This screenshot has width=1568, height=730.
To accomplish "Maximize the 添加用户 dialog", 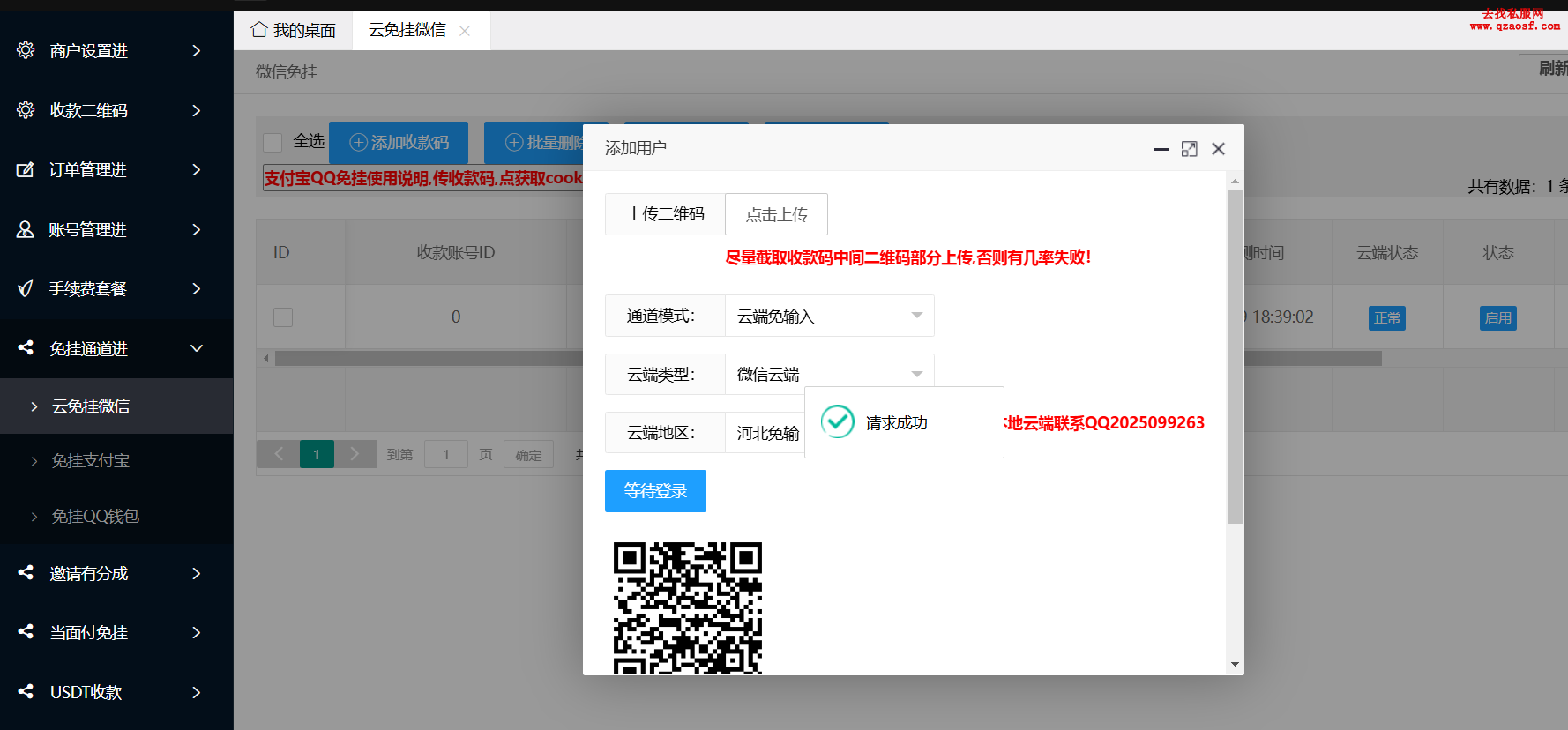I will (x=1190, y=149).
